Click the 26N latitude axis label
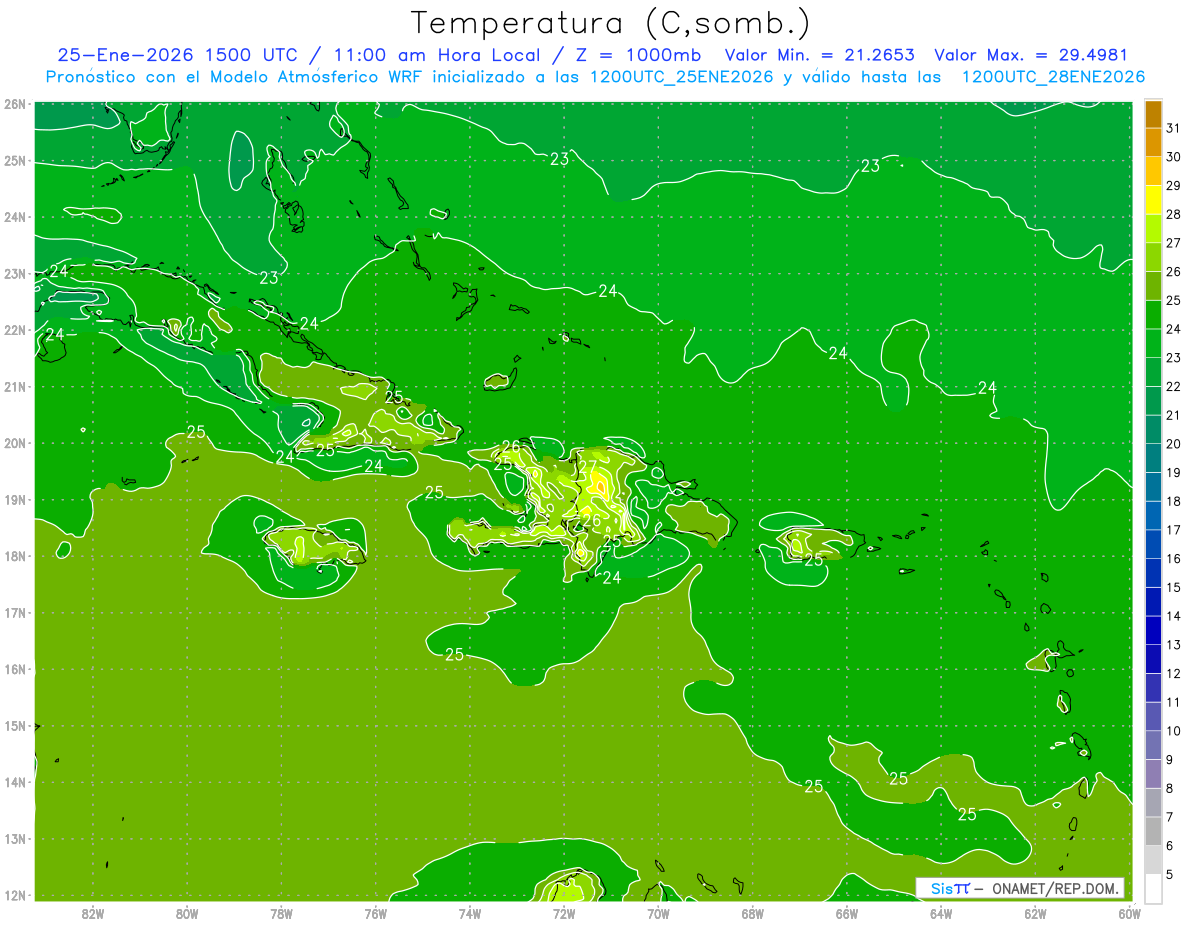This screenshot has width=1200, height=927. [14, 104]
